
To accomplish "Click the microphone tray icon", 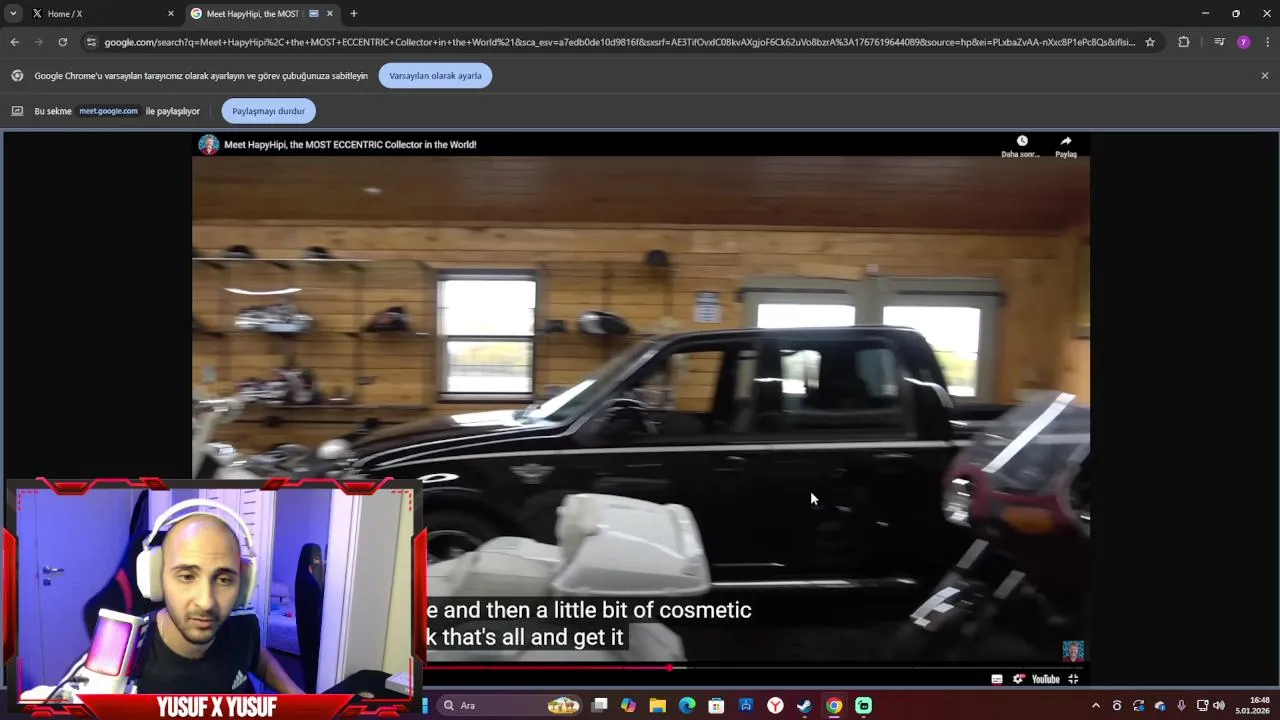I will click(x=1181, y=705).
